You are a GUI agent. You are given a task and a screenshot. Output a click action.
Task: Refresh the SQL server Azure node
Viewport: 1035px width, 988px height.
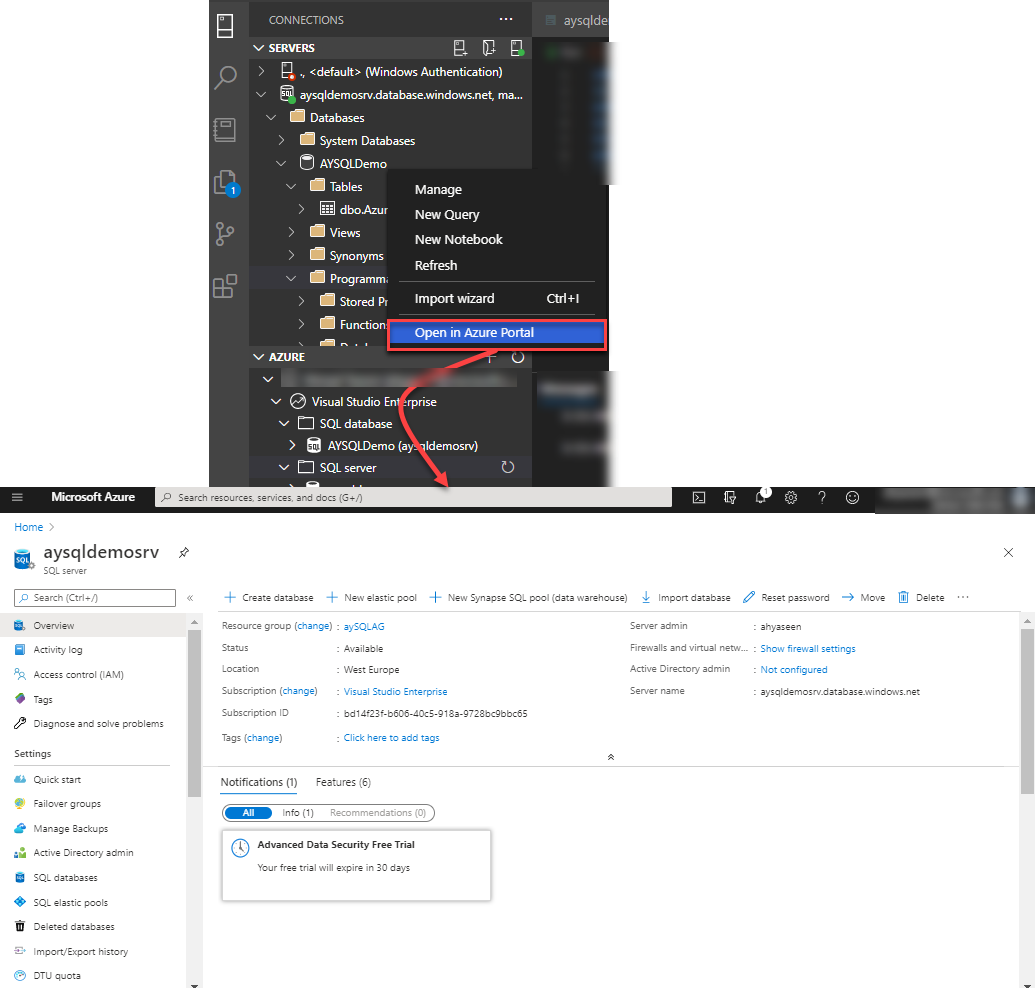click(x=508, y=467)
